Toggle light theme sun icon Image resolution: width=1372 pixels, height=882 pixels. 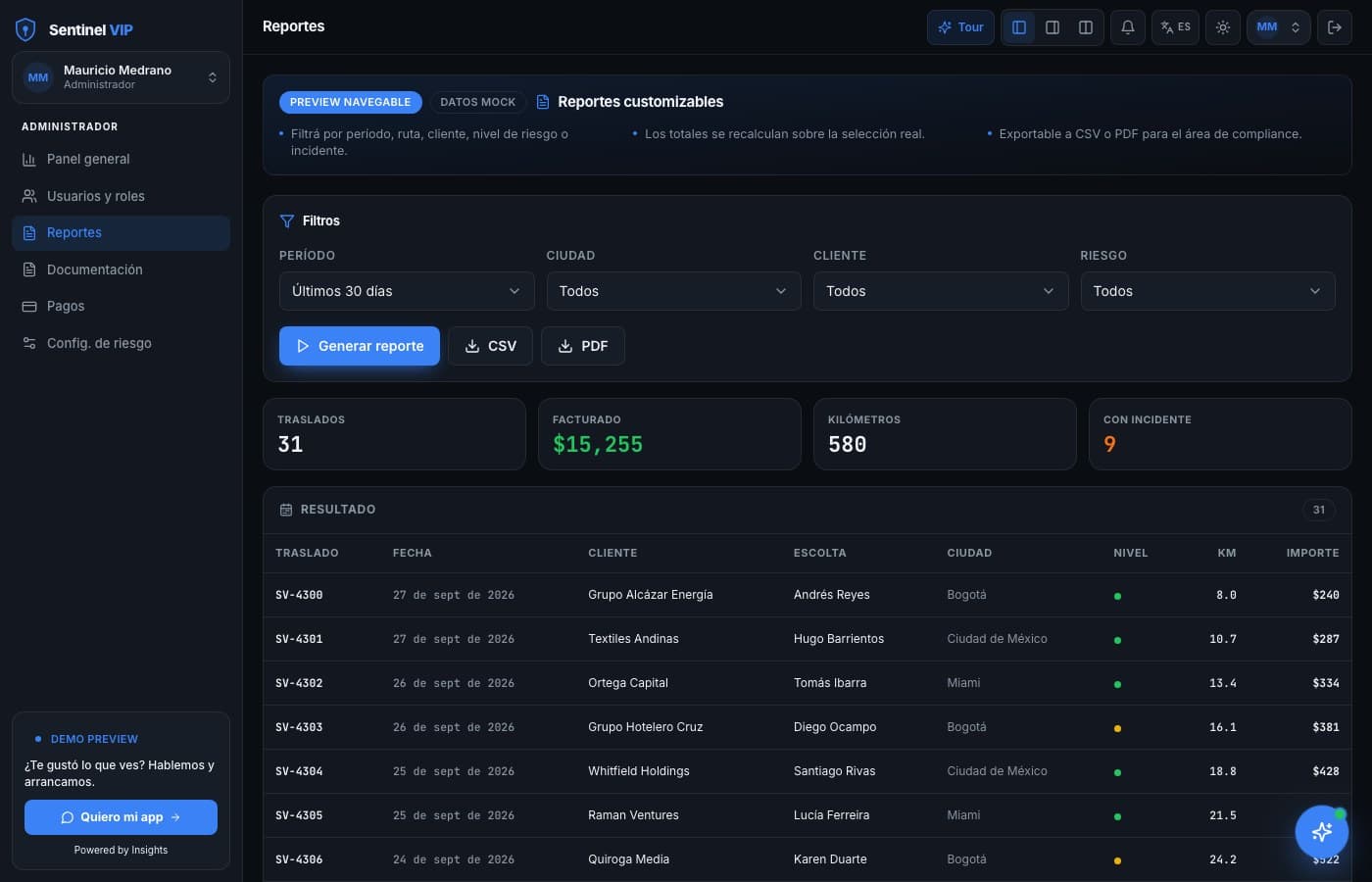pos(1223,27)
